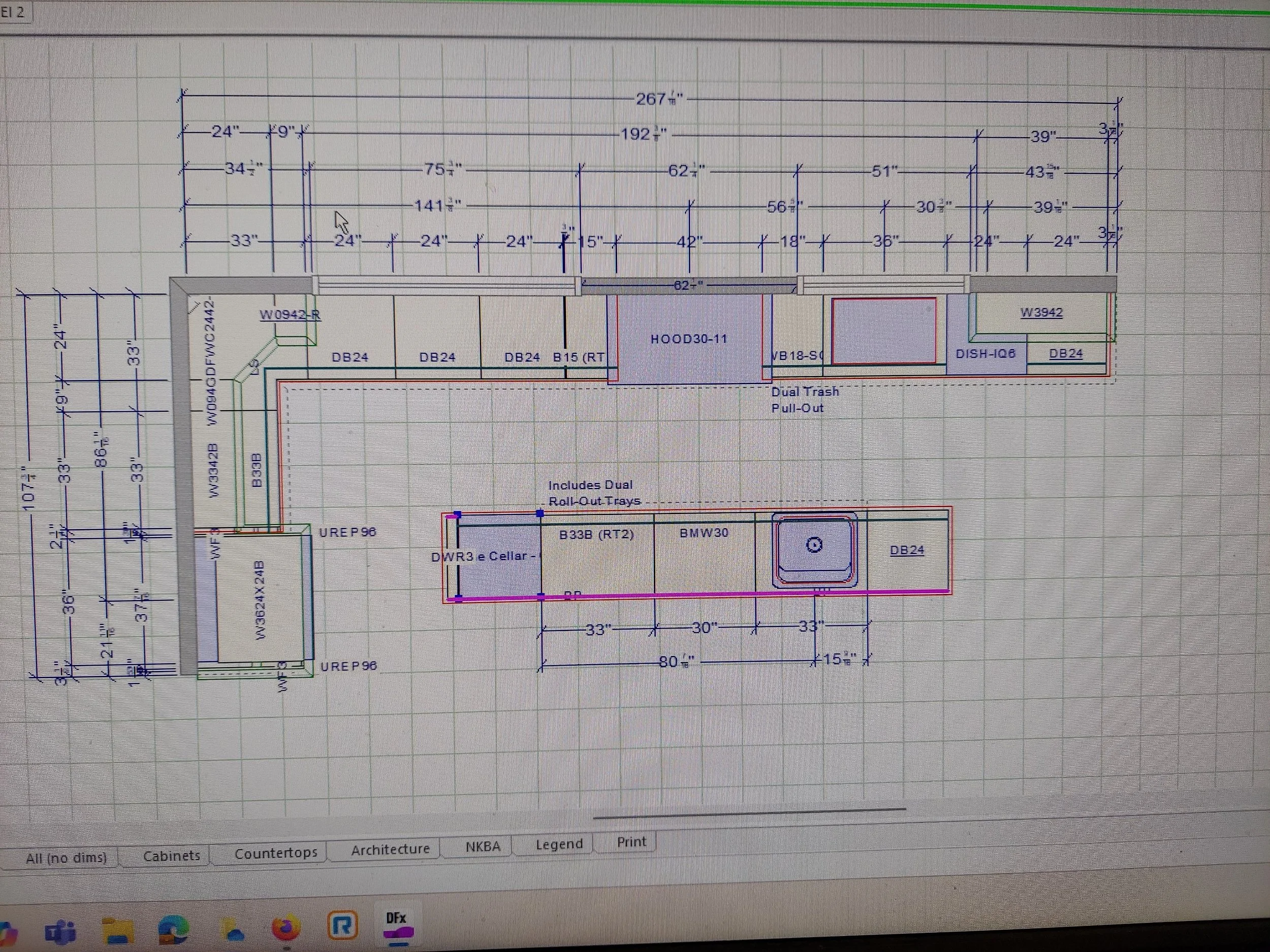1270x952 pixels.
Task: Click the 30" dimension under the island
Action: coord(705,628)
